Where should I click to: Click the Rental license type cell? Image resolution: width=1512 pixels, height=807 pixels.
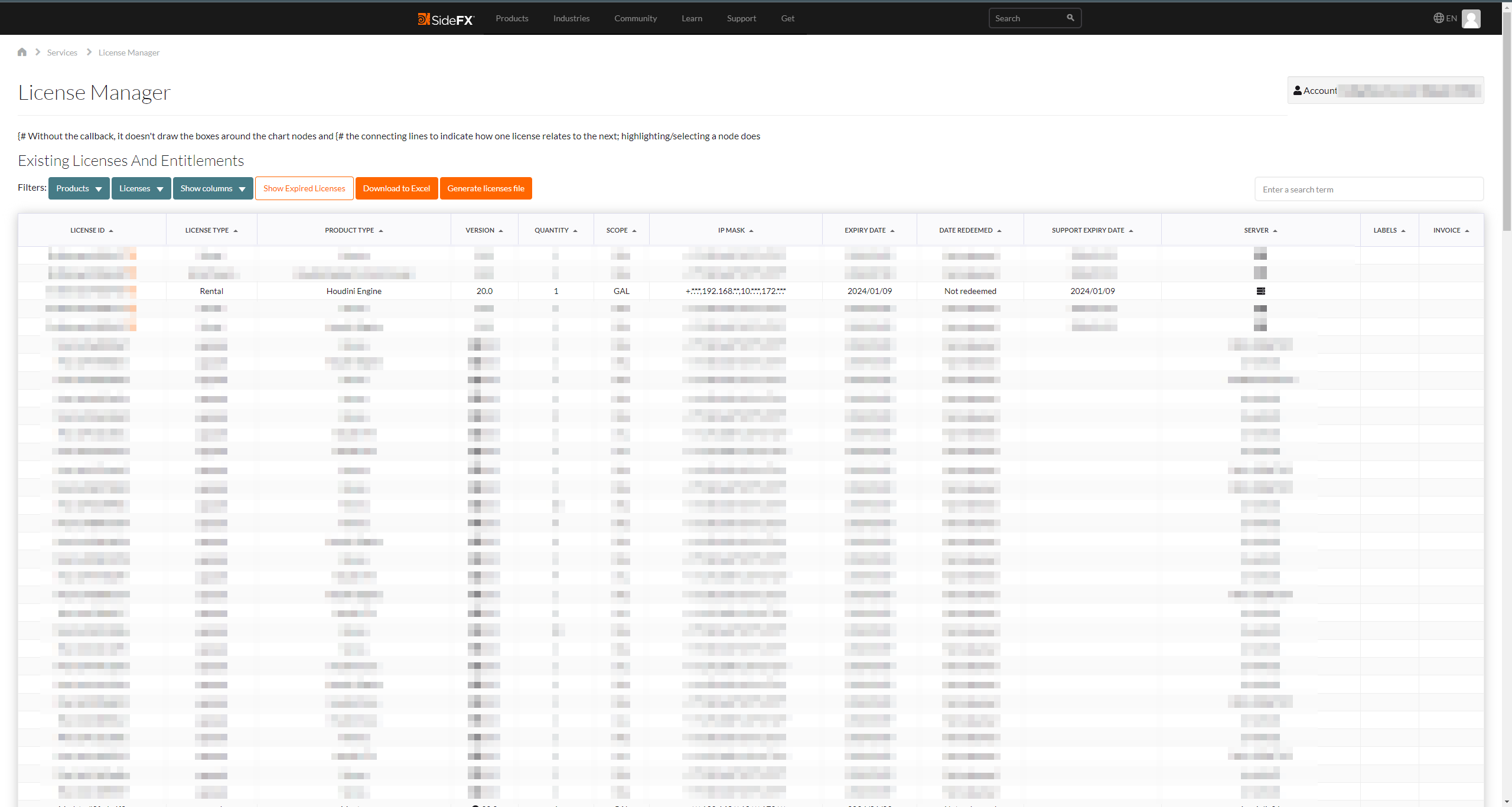[x=211, y=291]
